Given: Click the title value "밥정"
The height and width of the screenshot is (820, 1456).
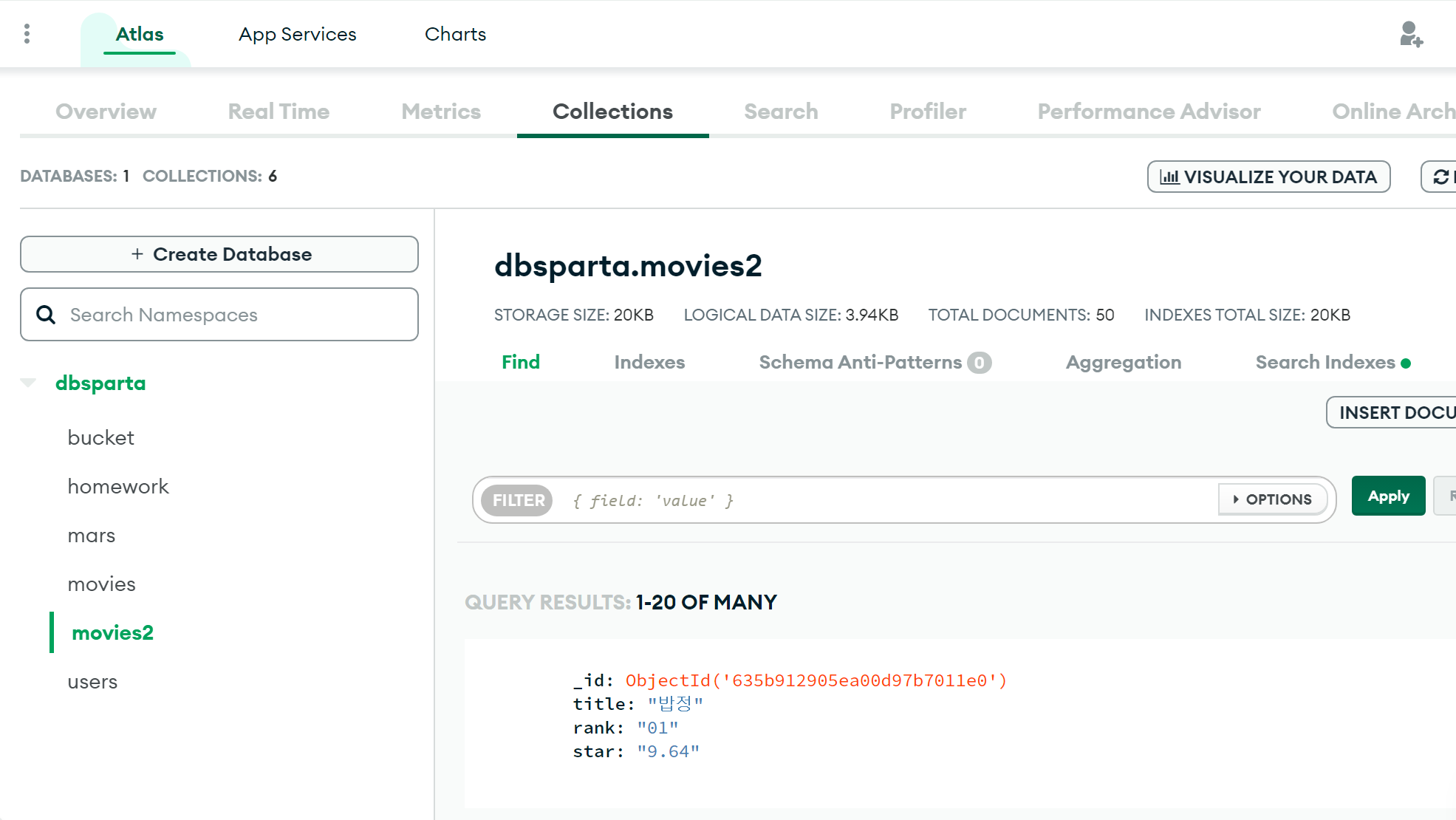Looking at the screenshot, I should [x=675, y=704].
